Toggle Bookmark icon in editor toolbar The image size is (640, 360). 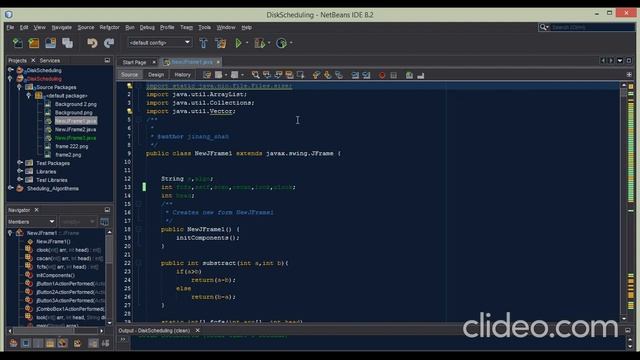[339, 75]
